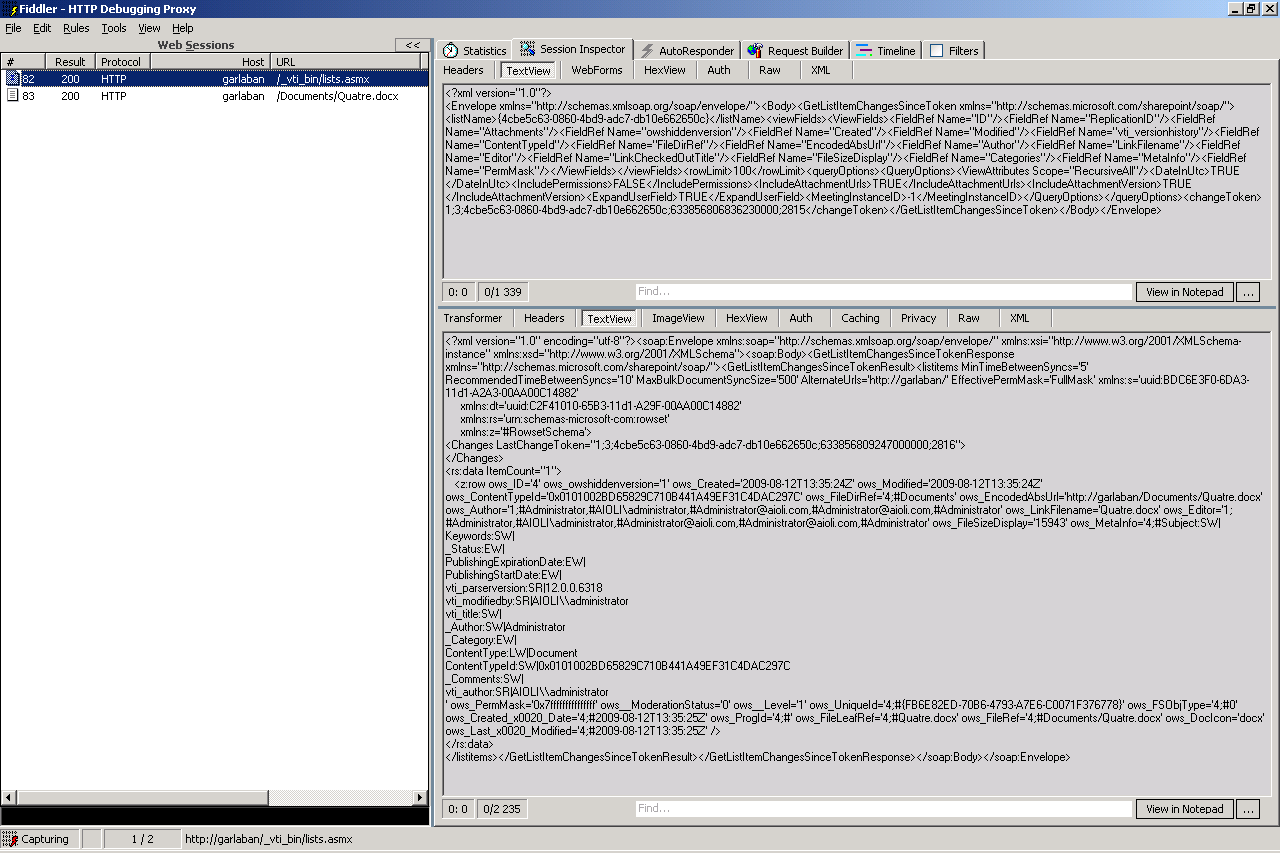Click session 83 document icon
Viewport: 1280px width, 853px height.
coord(13,96)
